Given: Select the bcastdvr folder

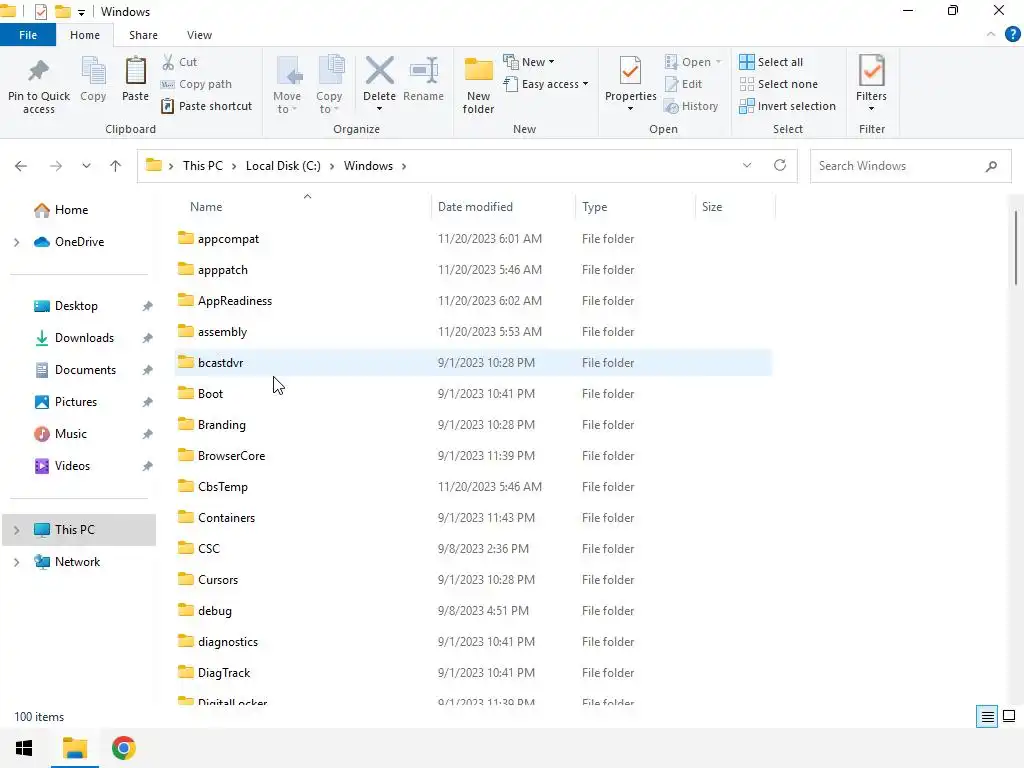Looking at the screenshot, I should (x=473, y=362).
